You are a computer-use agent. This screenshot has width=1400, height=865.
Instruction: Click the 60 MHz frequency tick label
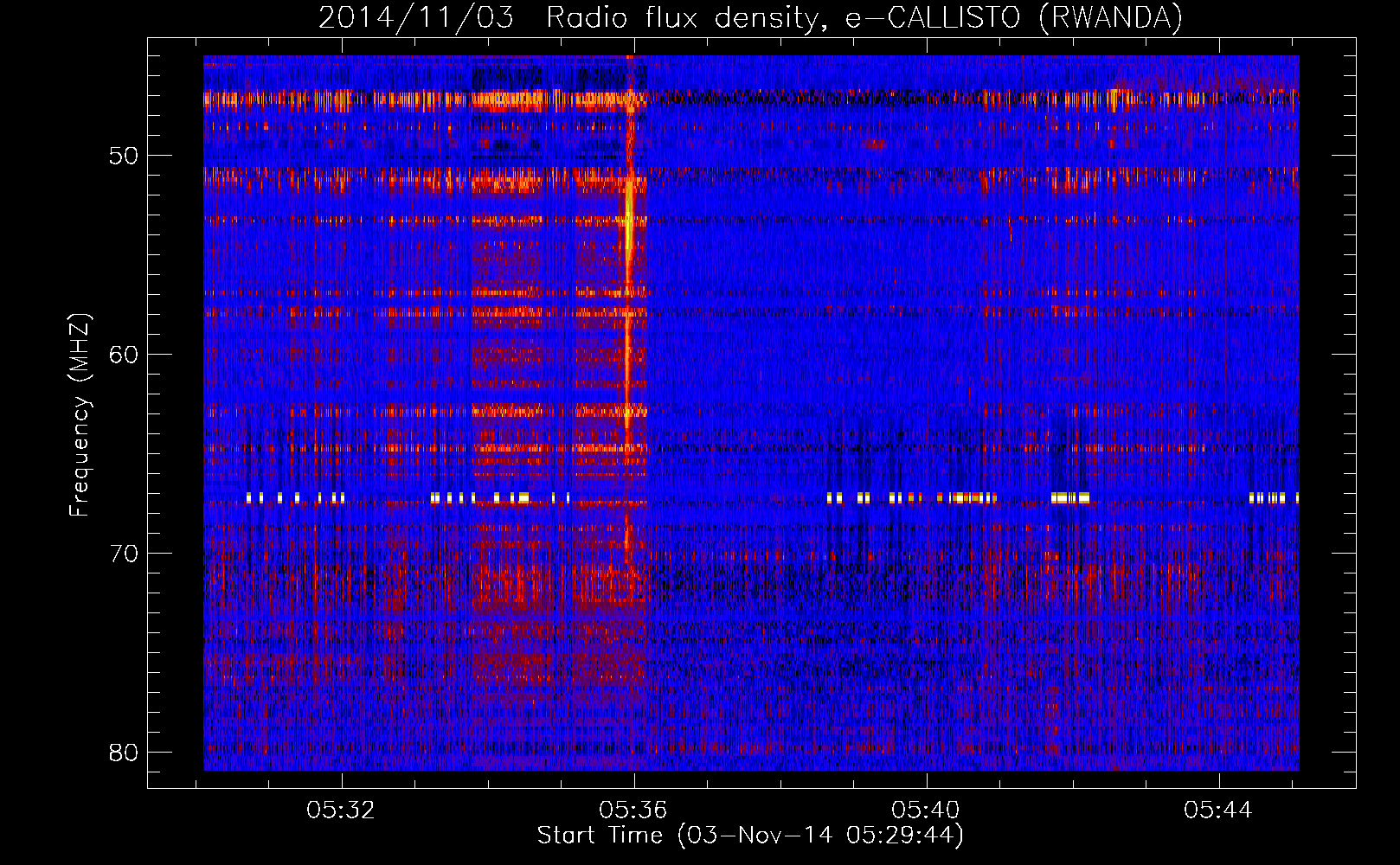124,355
